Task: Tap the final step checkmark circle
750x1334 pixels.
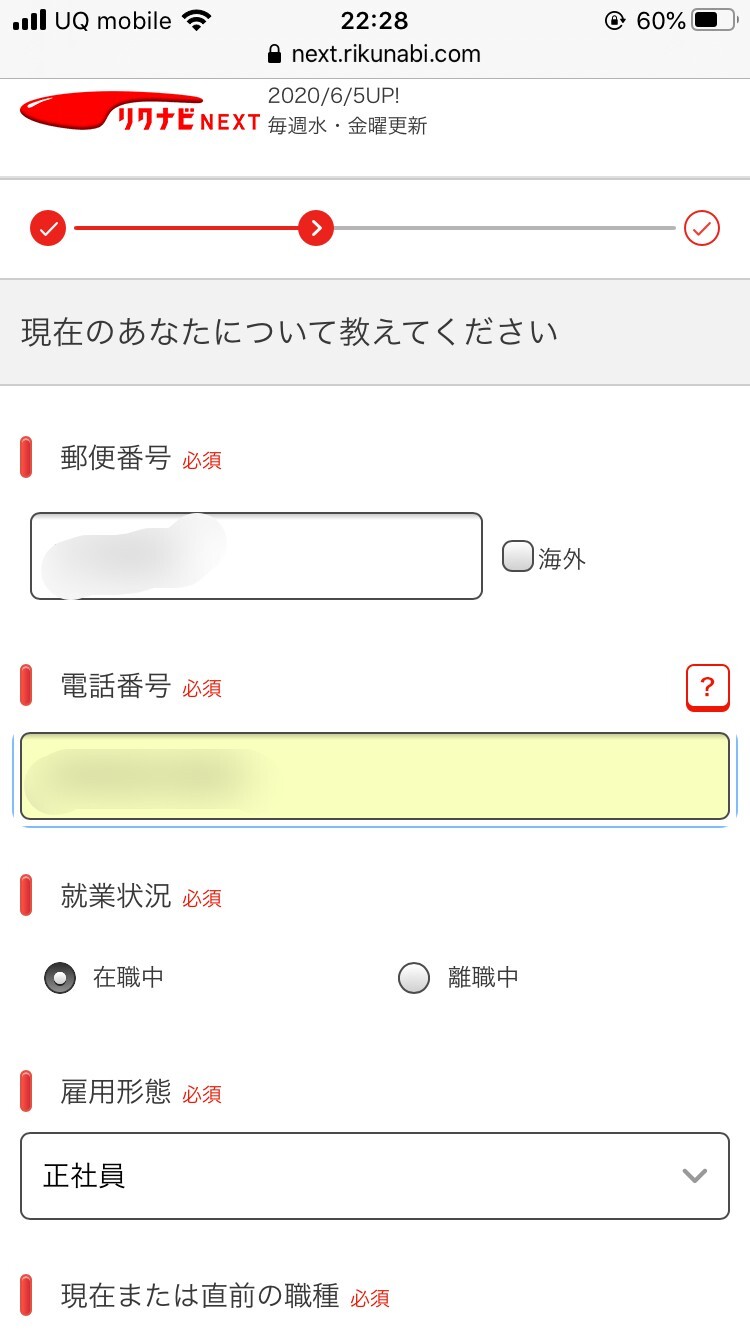Action: [x=702, y=229]
